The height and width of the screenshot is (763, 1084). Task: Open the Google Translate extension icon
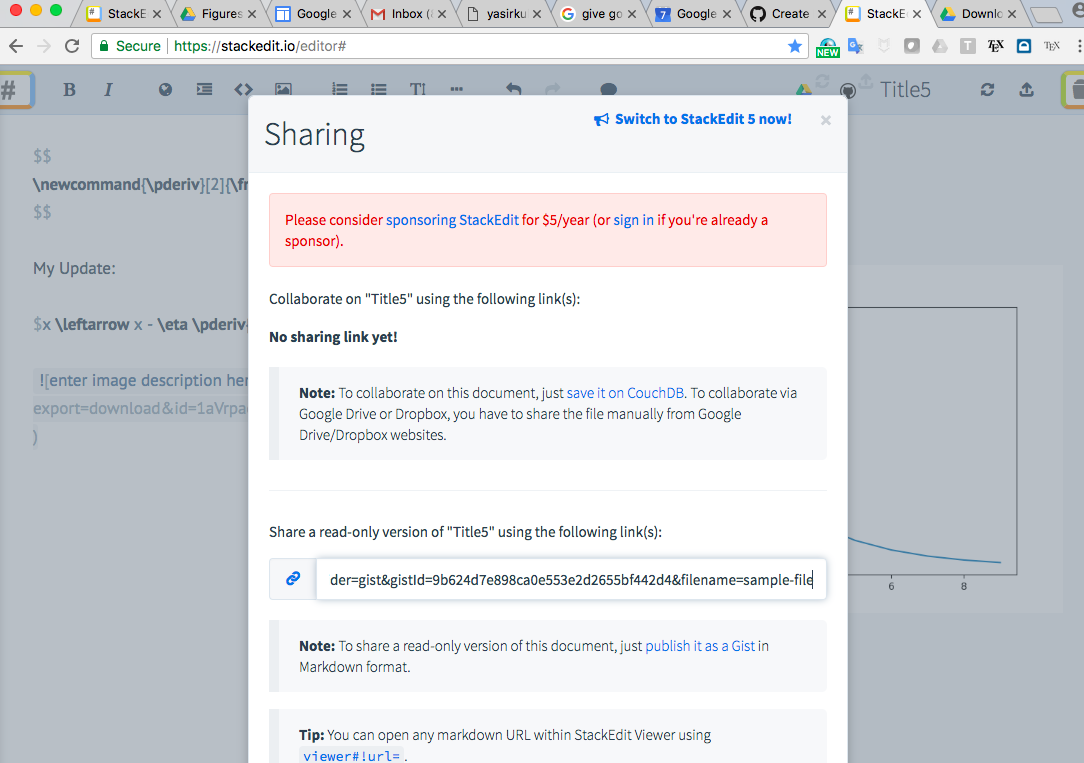coord(856,46)
